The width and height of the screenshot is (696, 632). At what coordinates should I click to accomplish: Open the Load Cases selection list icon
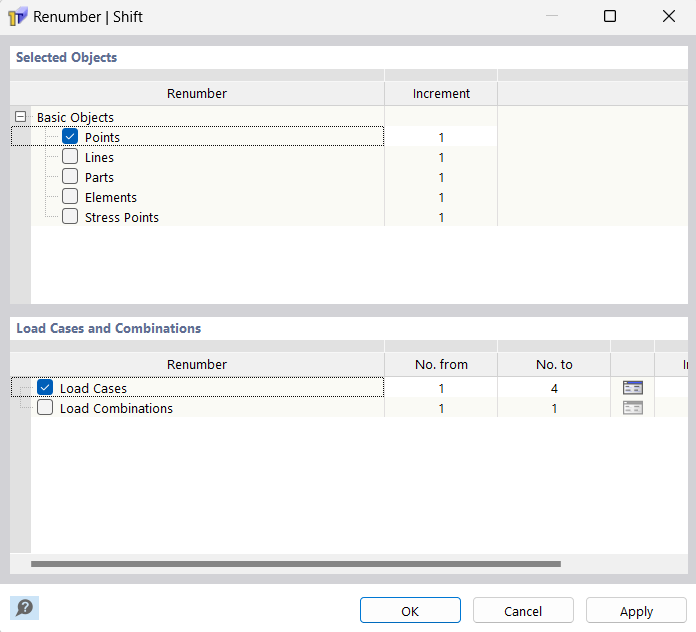[632, 388]
